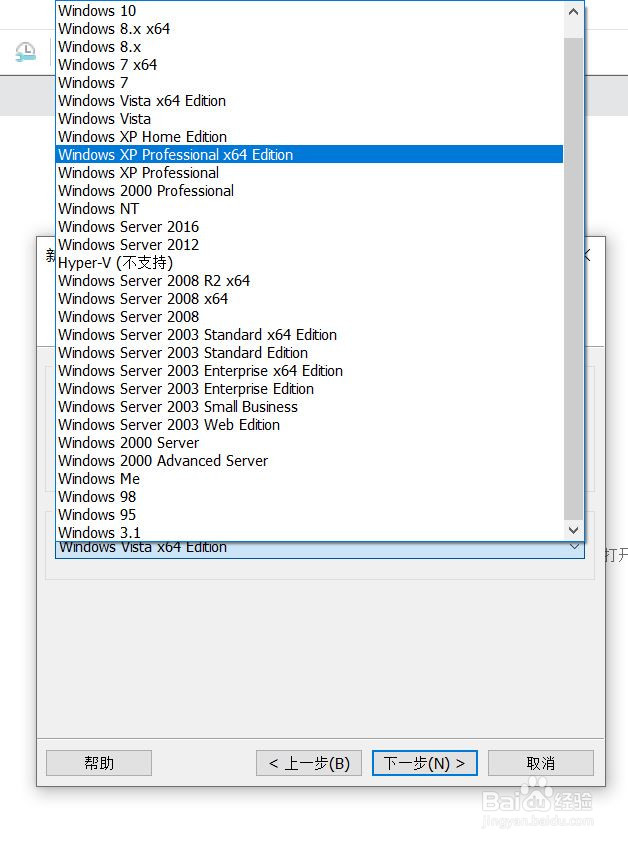
Task: Choose Windows Server 2003 Small Business
Action: [x=310, y=406]
